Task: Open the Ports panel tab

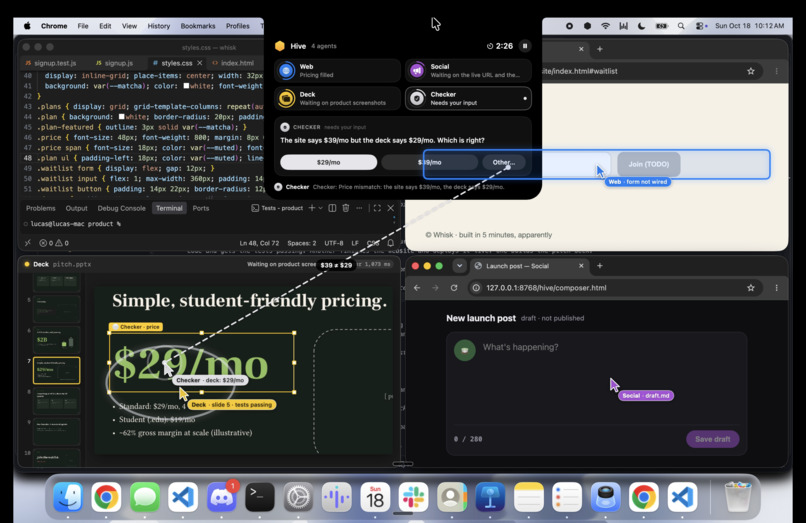Action: [200, 208]
